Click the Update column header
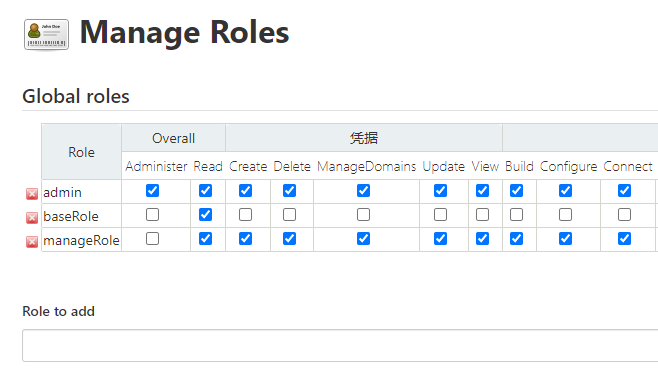The height and width of the screenshot is (392, 658). 444,166
